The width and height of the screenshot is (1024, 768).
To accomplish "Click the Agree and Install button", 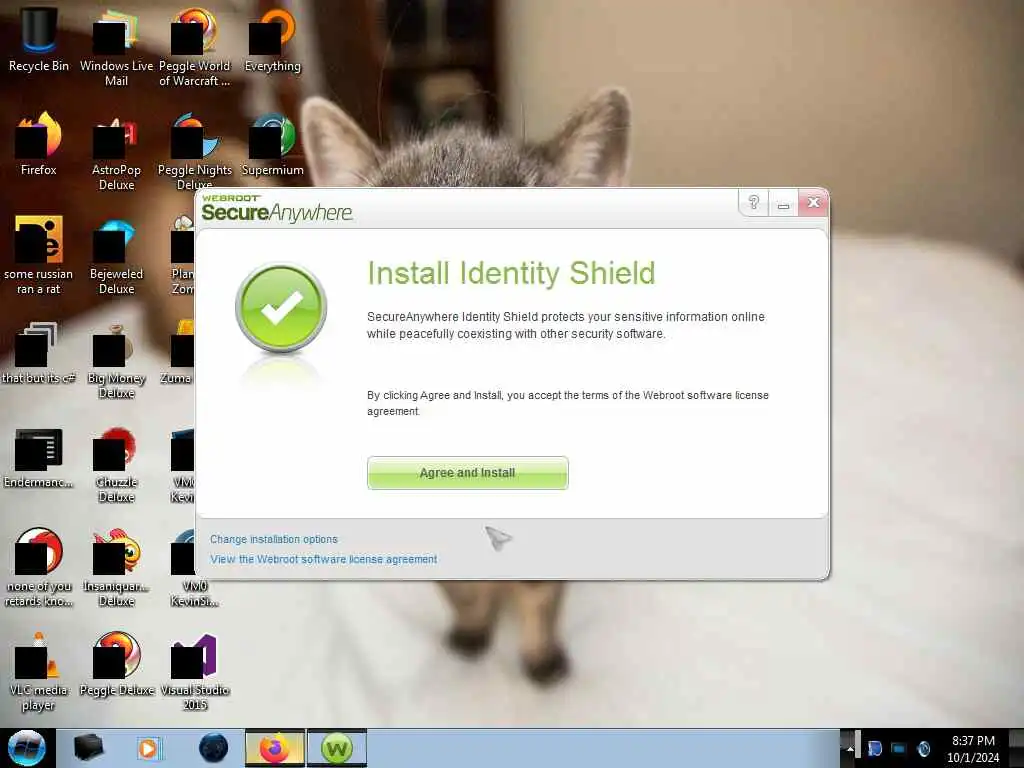I will click(468, 473).
